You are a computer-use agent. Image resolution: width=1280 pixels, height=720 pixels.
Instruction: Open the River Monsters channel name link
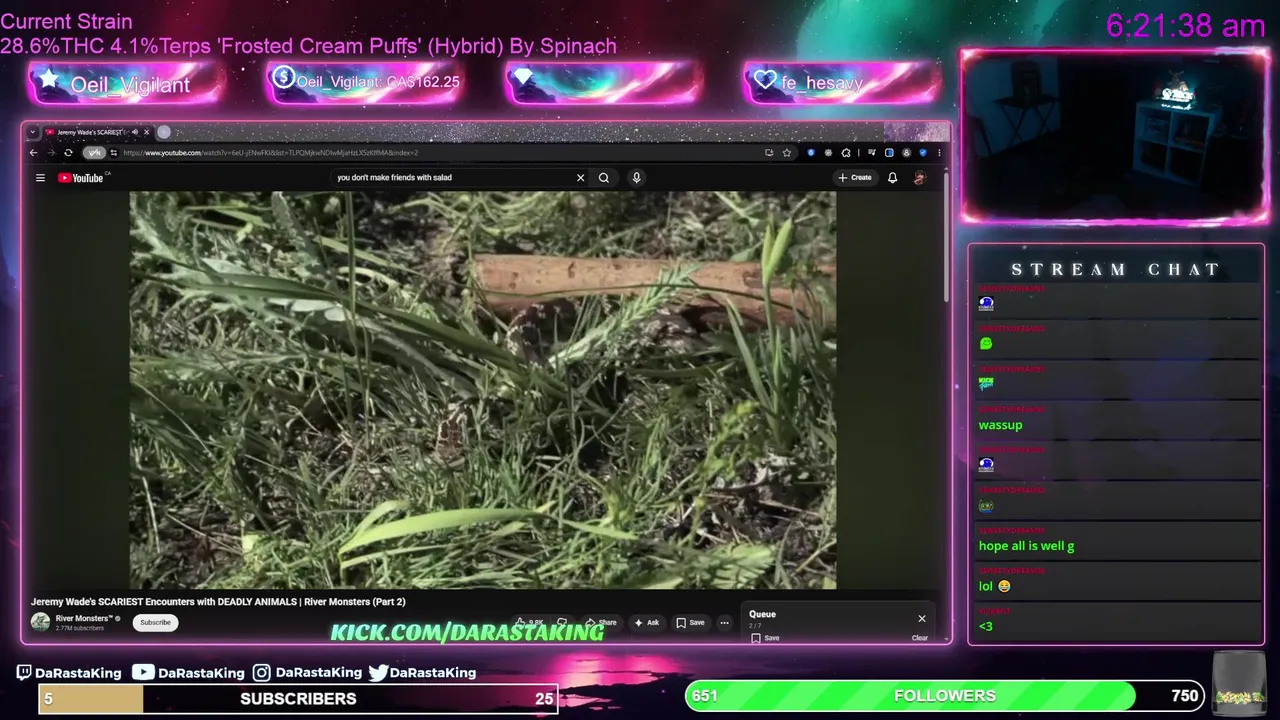point(83,618)
